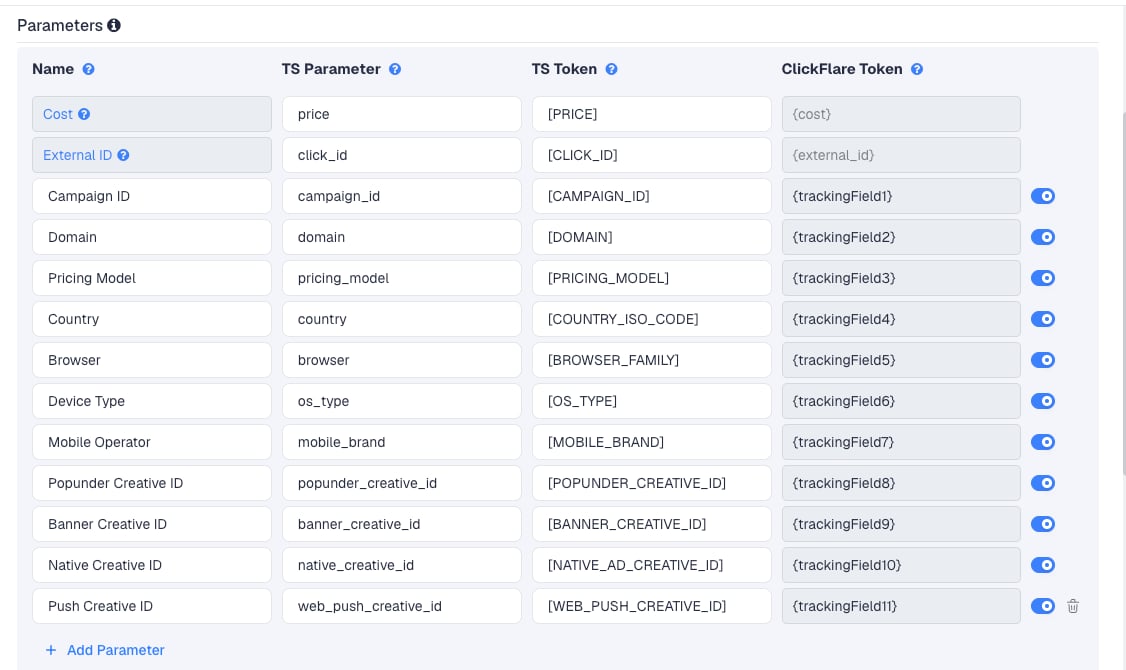Show help for the ClickFlare Token column

(917, 69)
